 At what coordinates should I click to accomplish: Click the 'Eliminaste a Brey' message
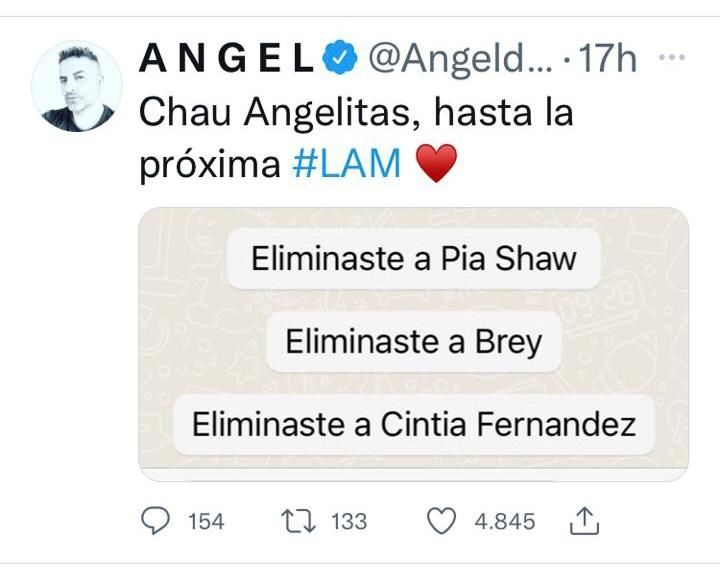pyautogui.click(x=414, y=342)
